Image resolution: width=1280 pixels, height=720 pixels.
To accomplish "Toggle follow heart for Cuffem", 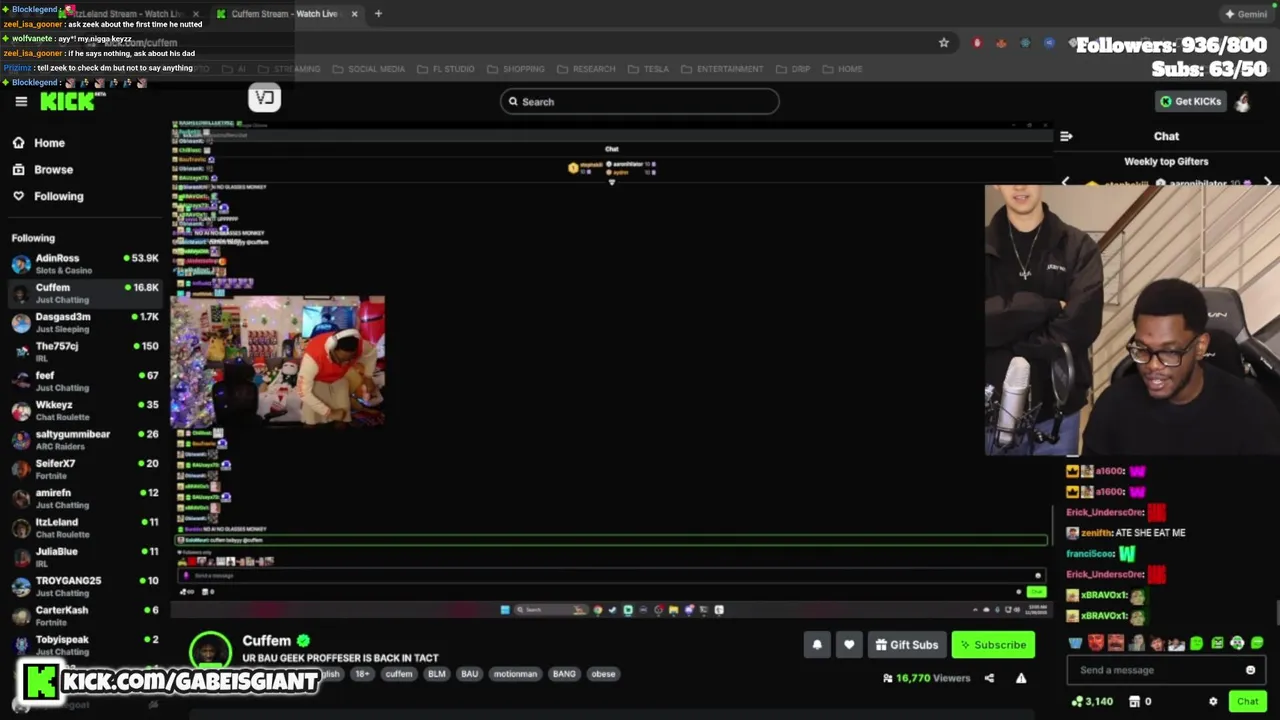I will click(849, 645).
